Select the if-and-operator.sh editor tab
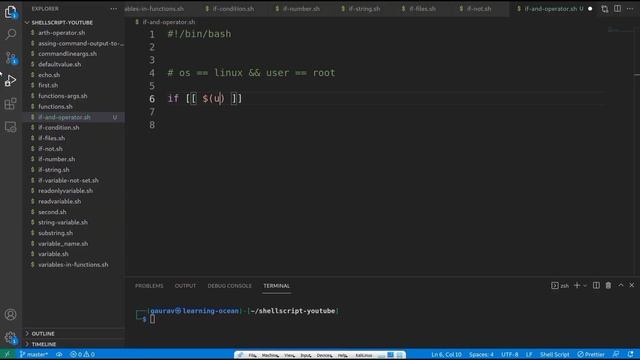The width and height of the screenshot is (640, 360). [x=551, y=9]
